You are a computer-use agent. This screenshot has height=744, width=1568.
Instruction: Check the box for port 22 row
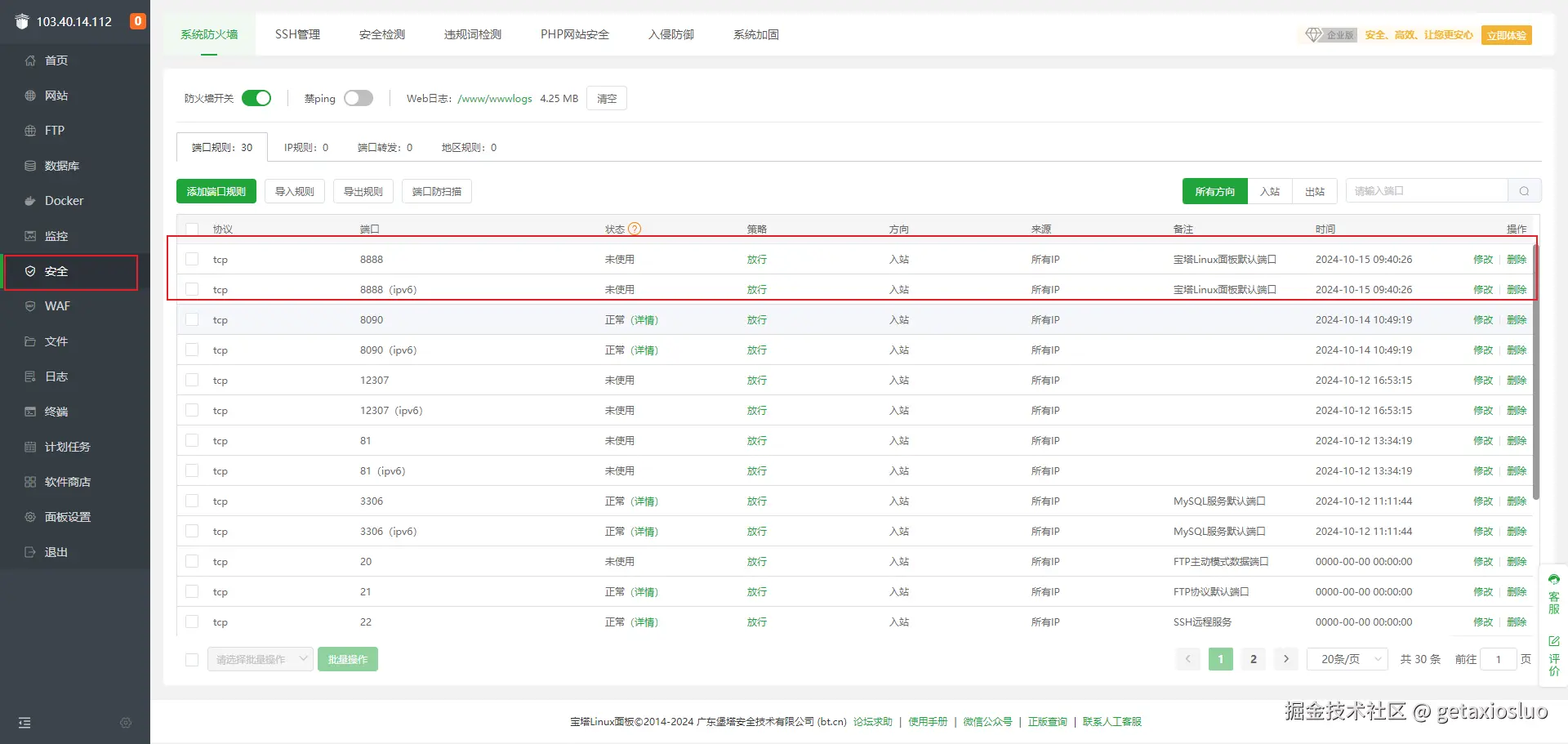point(192,621)
